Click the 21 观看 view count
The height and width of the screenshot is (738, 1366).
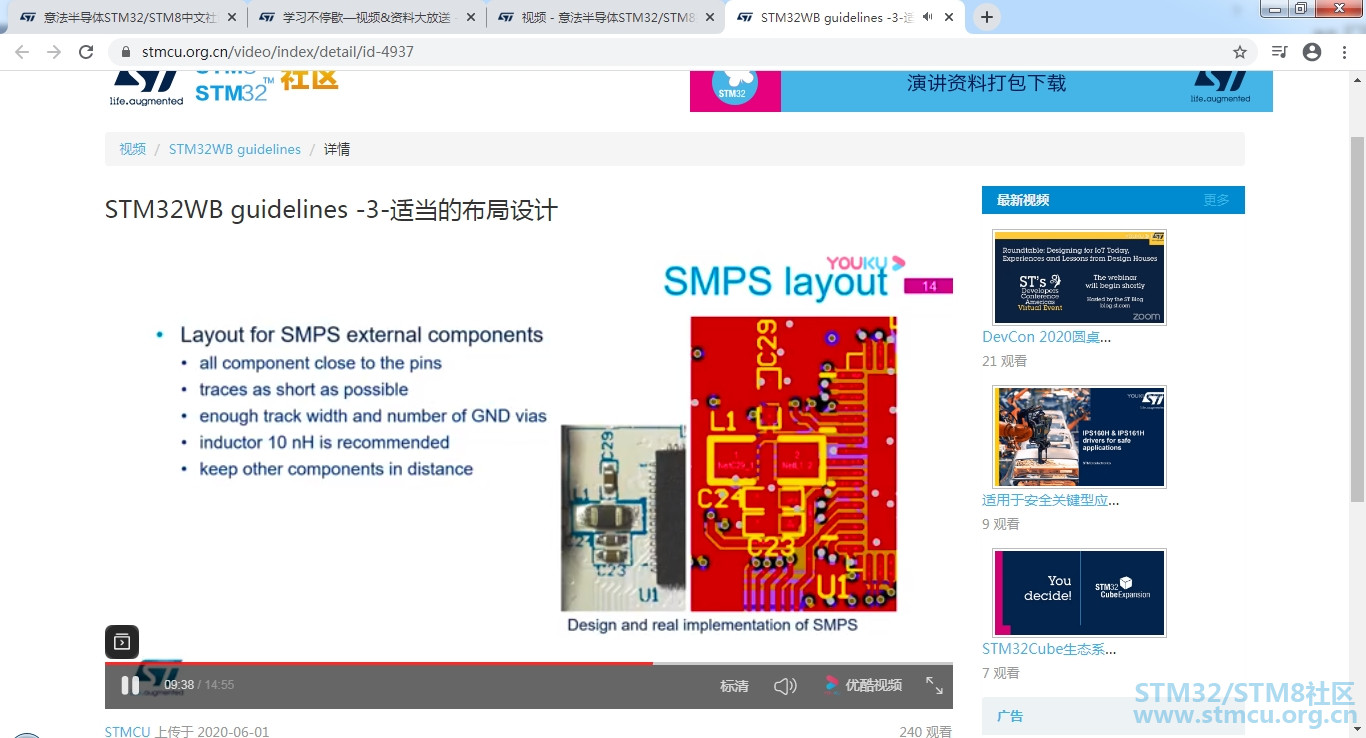click(1004, 361)
